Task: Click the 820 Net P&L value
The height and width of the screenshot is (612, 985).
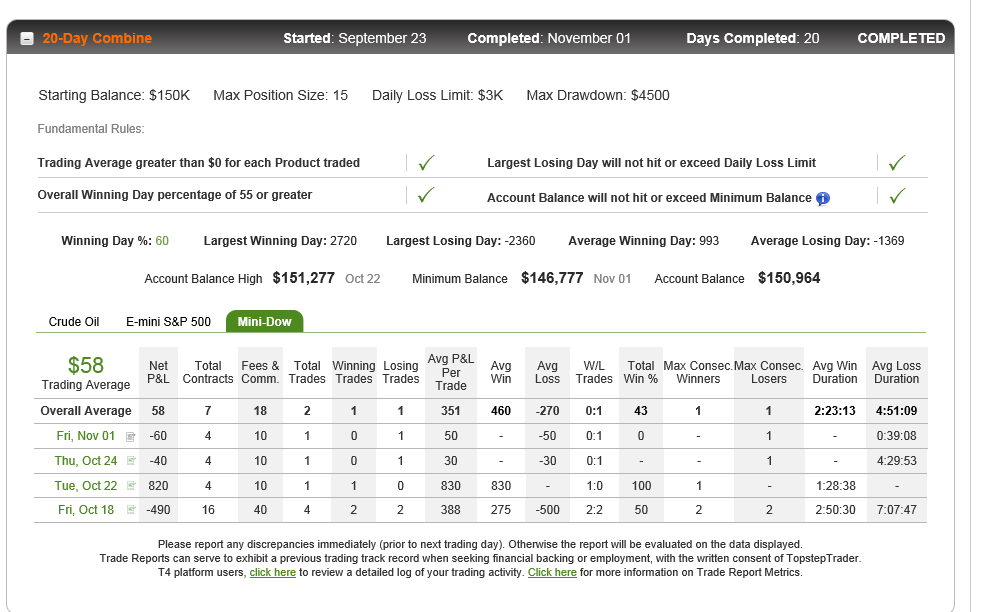Action: coord(158,486)
